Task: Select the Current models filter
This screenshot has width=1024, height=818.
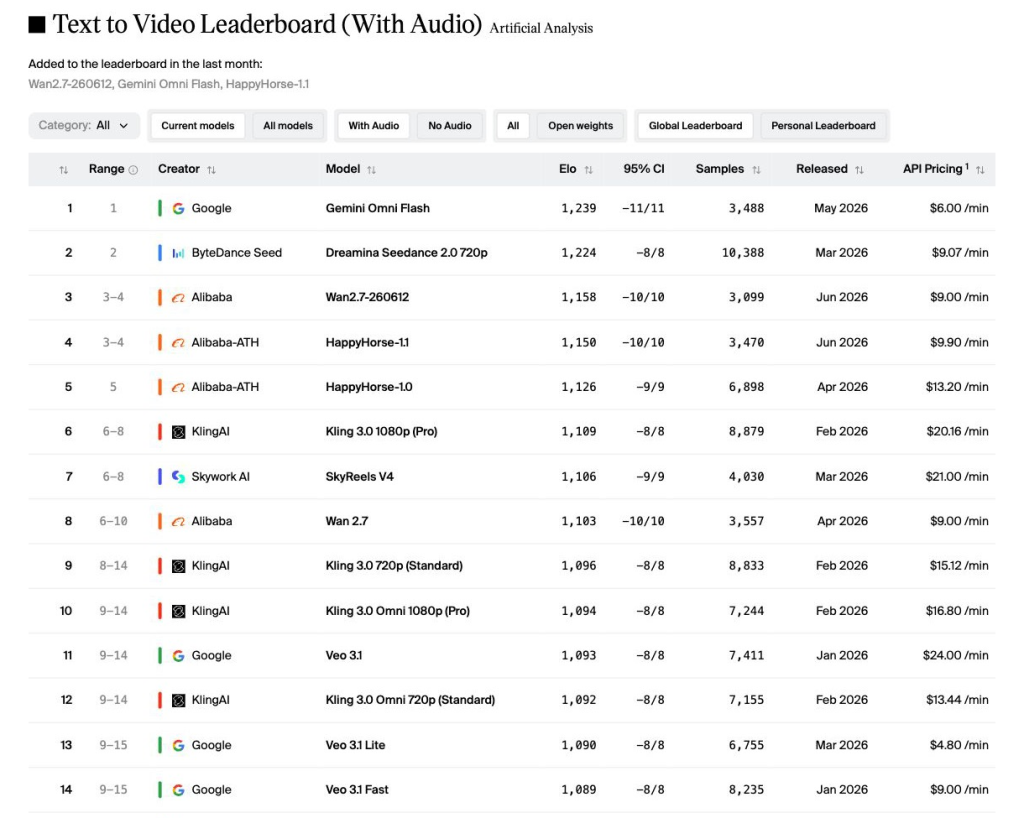Action: pos(197,125)
